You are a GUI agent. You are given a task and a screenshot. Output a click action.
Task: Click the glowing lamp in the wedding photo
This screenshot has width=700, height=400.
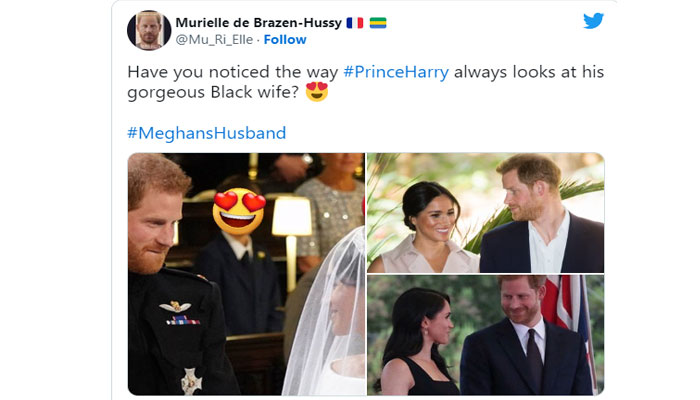pos(292,216)
